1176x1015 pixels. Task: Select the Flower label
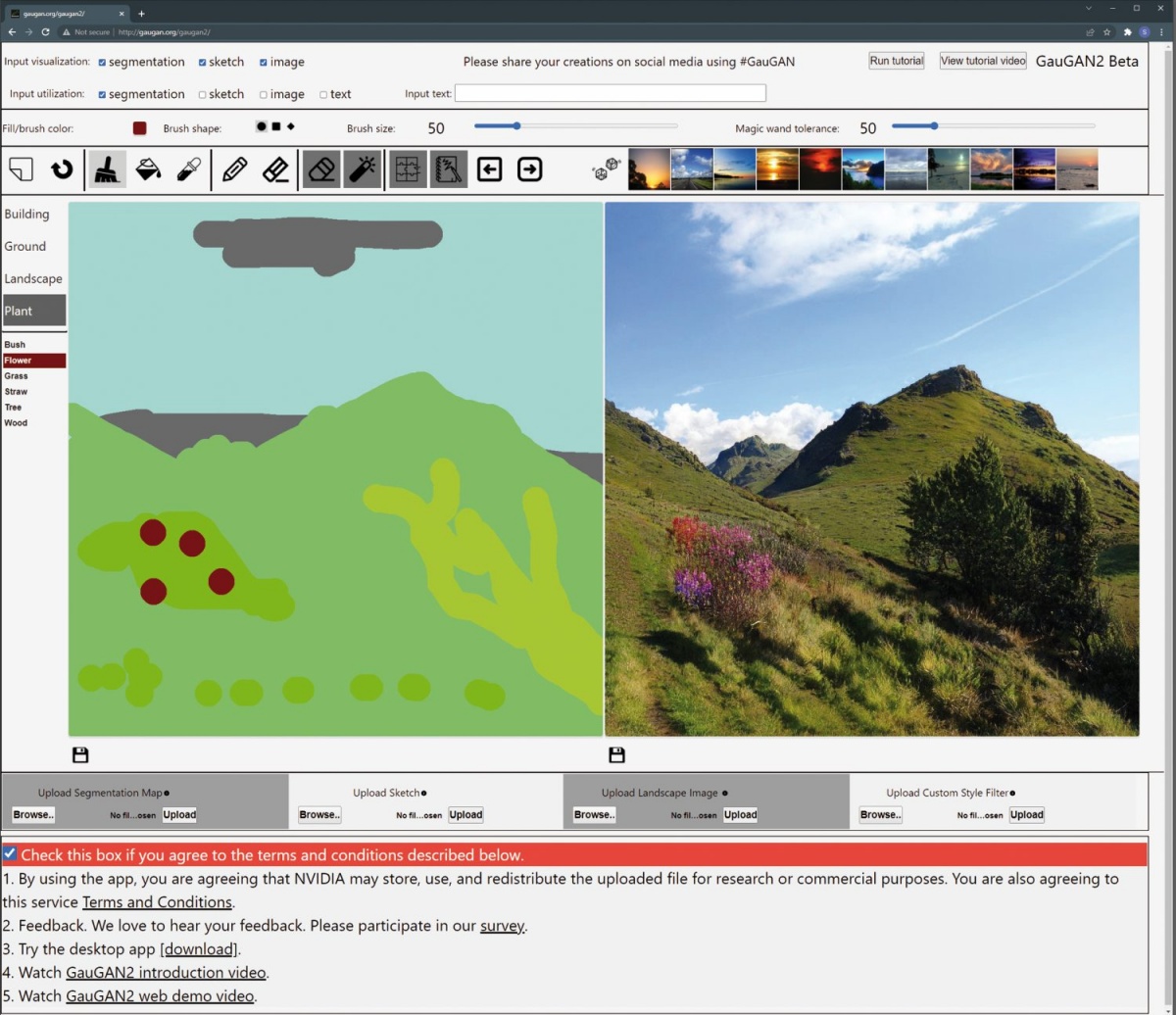(34, 361)
